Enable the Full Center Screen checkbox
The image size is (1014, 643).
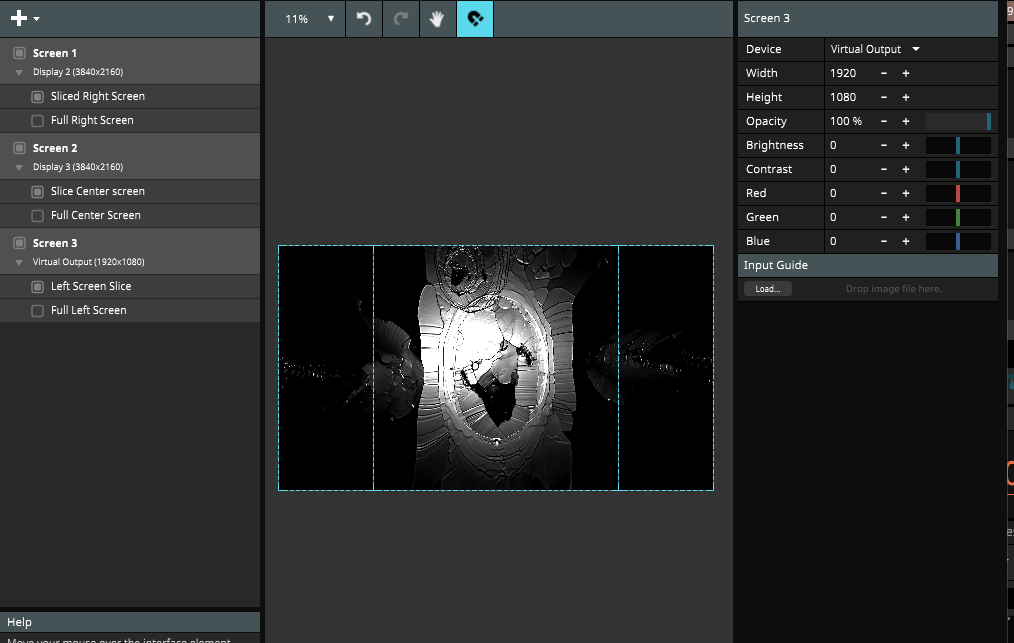point(37,216)
